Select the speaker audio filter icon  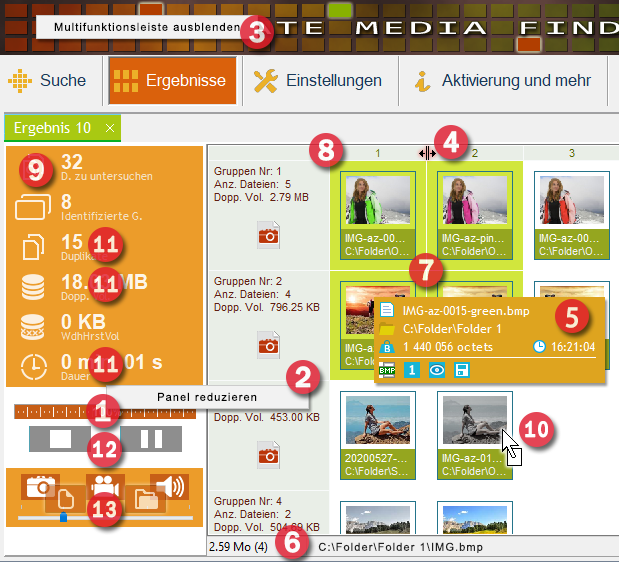pyautogui.click(x=169, y=486)
